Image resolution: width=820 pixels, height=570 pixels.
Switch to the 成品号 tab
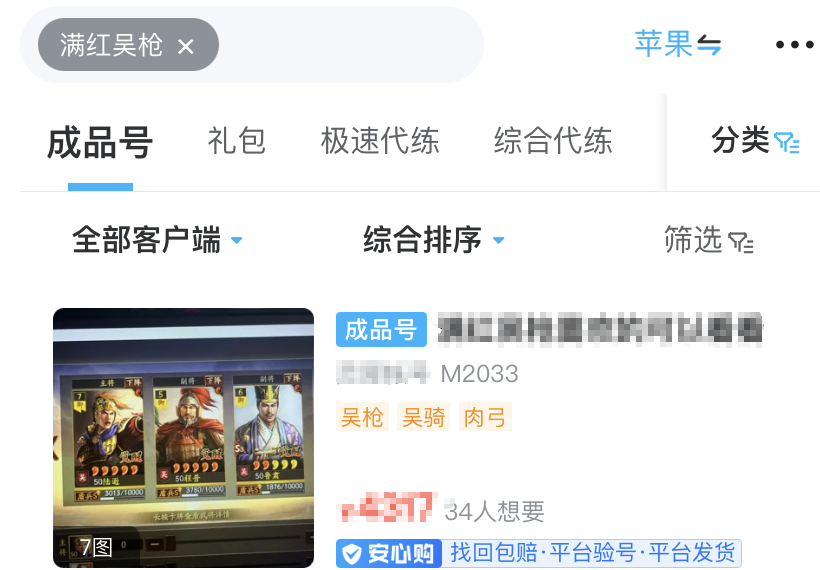(100, 142)
